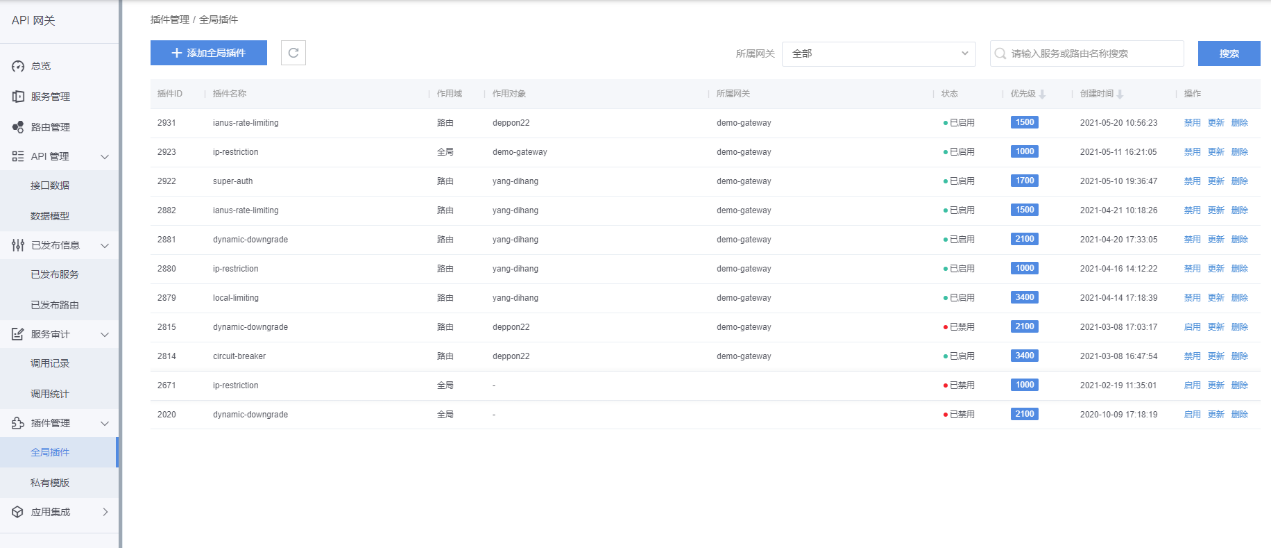Open 私有模版 in the sidebar
The height and width of the screenshot is (548, 1271).
click(50, 482)
